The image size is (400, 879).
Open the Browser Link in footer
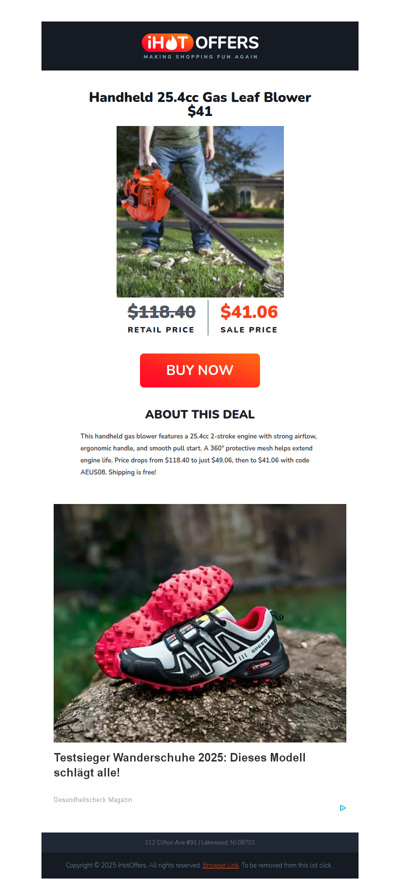pyautogui.click(x=221, y=865)
